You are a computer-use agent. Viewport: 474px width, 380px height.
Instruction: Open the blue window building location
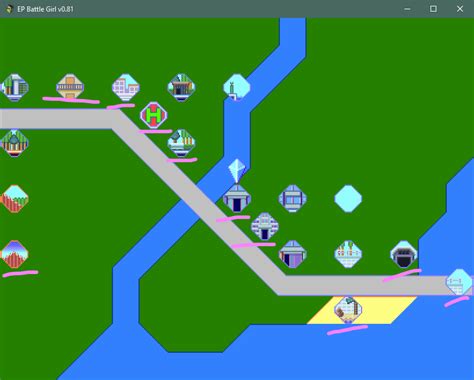[x=292, y=199]
